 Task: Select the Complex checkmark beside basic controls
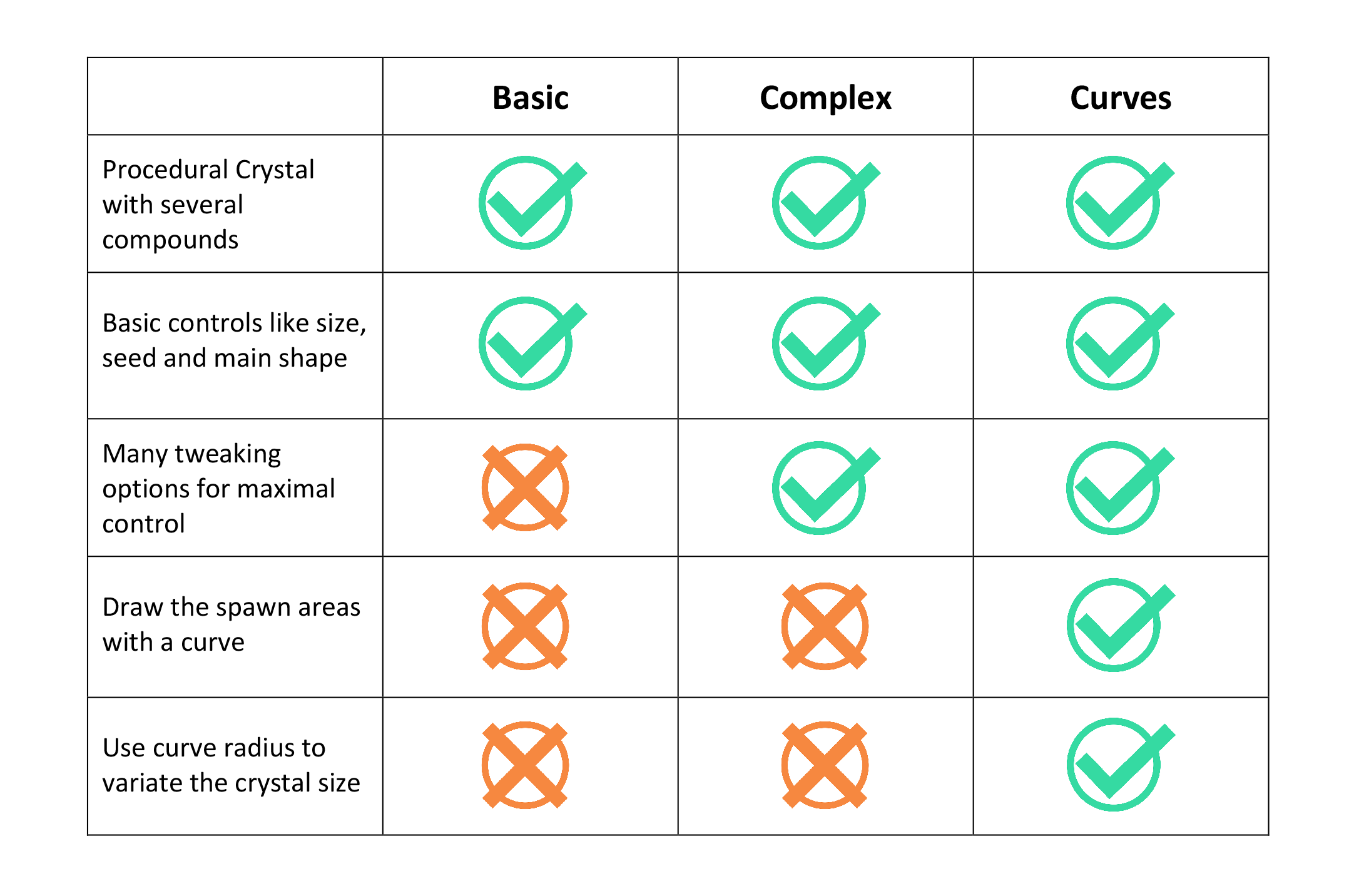point(826,344)
